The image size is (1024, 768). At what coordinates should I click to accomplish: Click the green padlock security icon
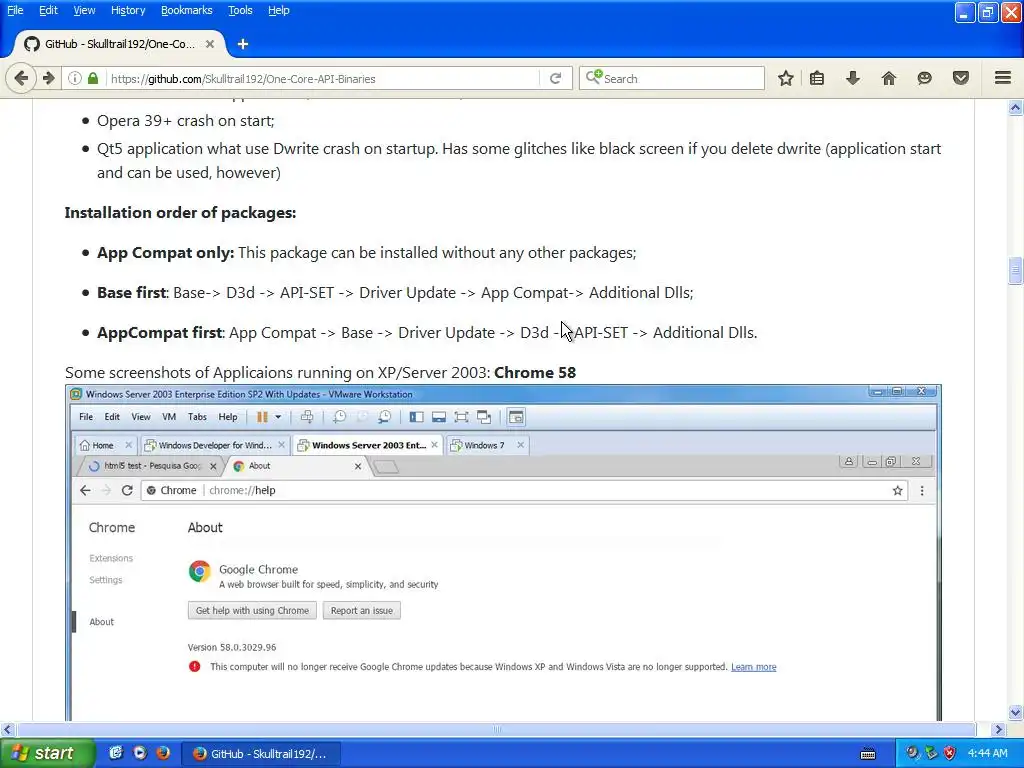pyautogui.click(x=93, y=78)
